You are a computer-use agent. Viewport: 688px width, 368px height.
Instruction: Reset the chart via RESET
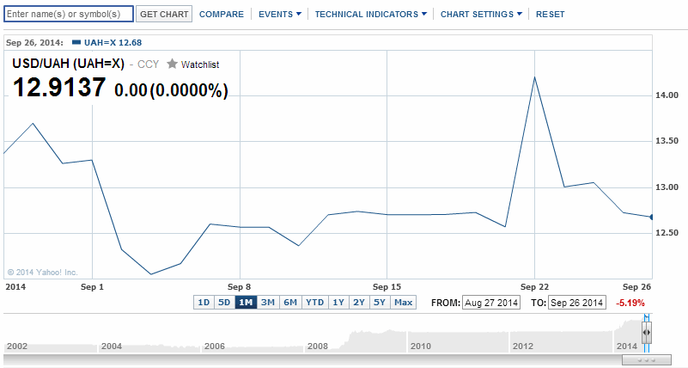[550, 14]
